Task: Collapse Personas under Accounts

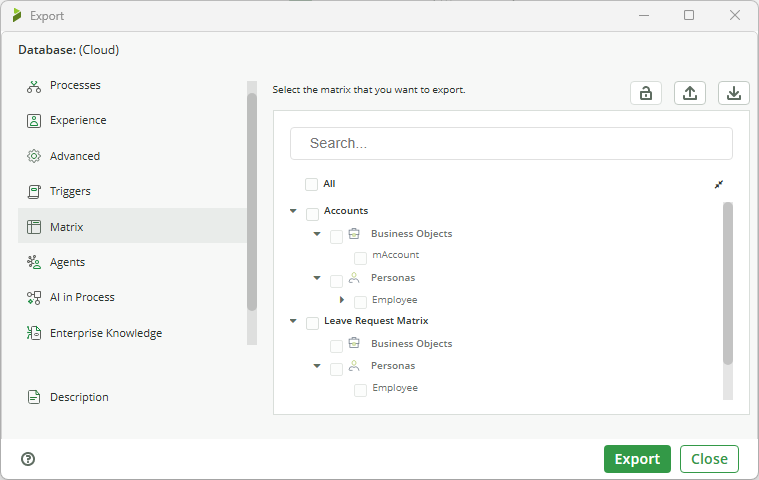Action: coord(317,278)
